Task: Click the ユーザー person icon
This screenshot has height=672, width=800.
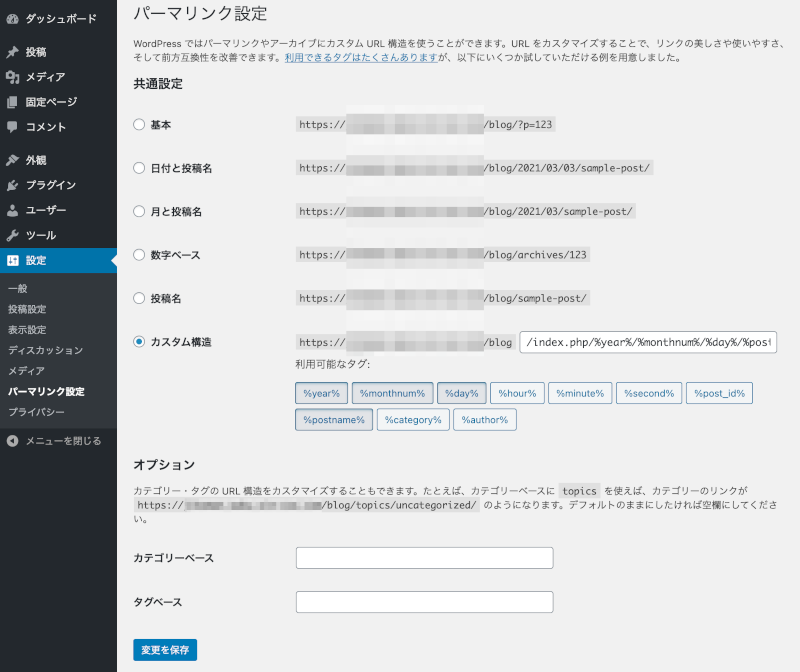Action: 12,210
